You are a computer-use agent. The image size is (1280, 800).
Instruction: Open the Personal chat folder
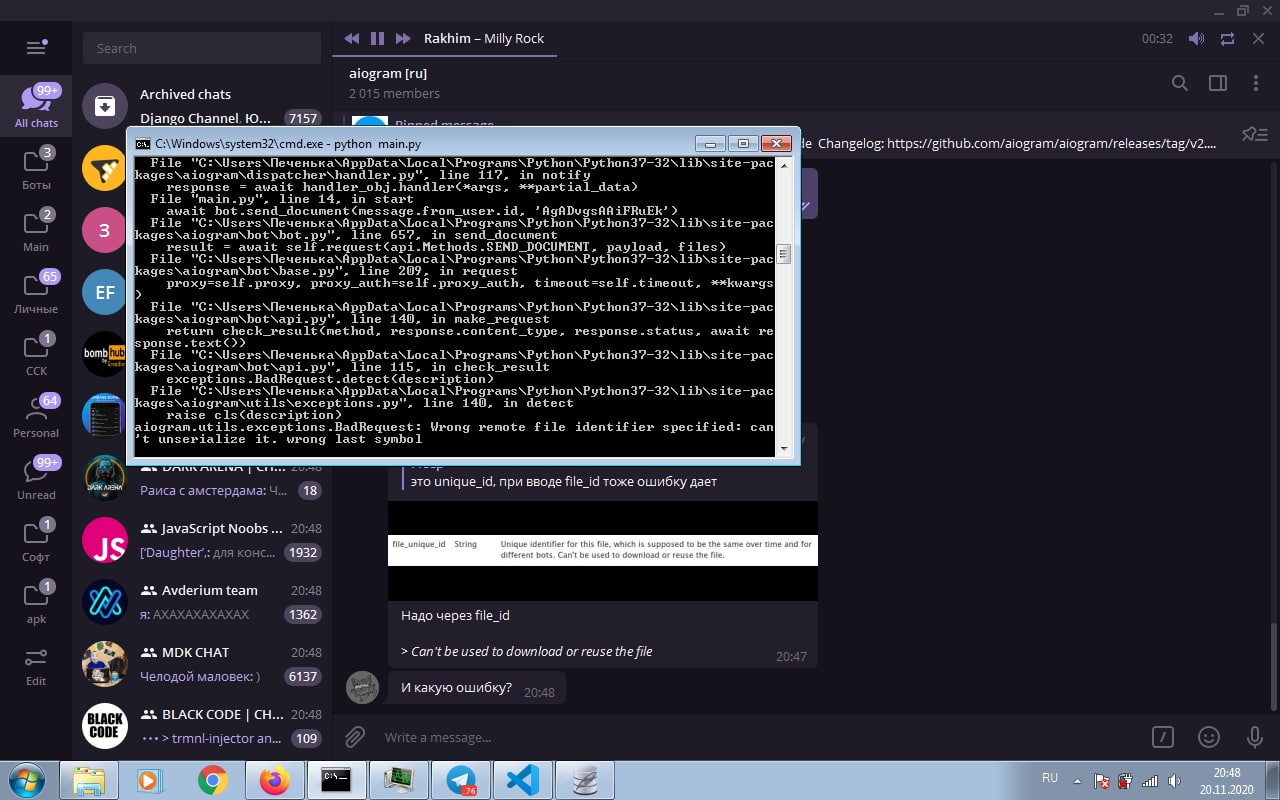36,416
